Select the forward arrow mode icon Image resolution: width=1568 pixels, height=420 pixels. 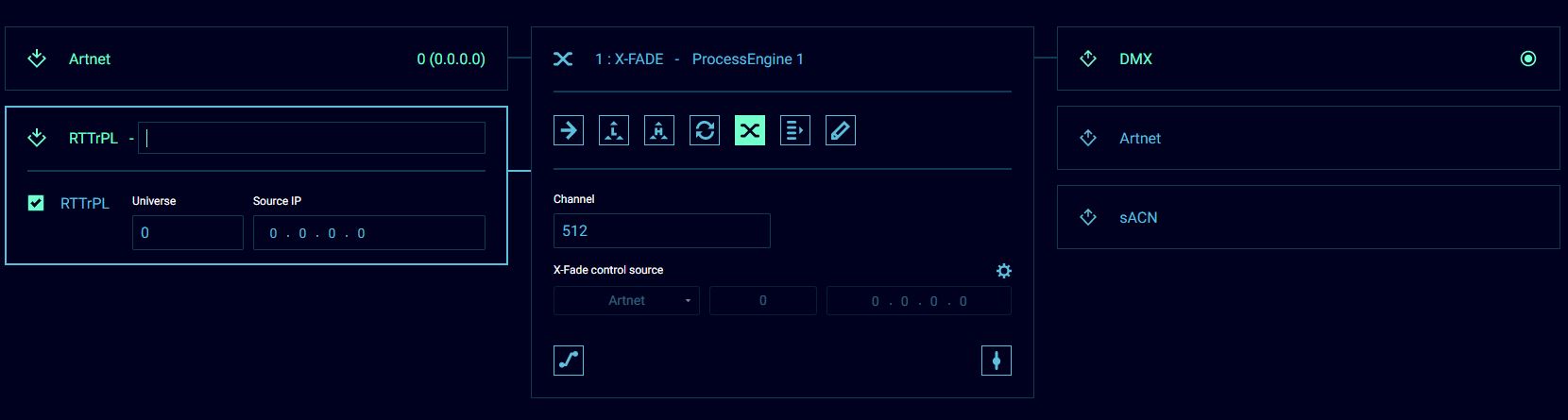coord(569,130)
